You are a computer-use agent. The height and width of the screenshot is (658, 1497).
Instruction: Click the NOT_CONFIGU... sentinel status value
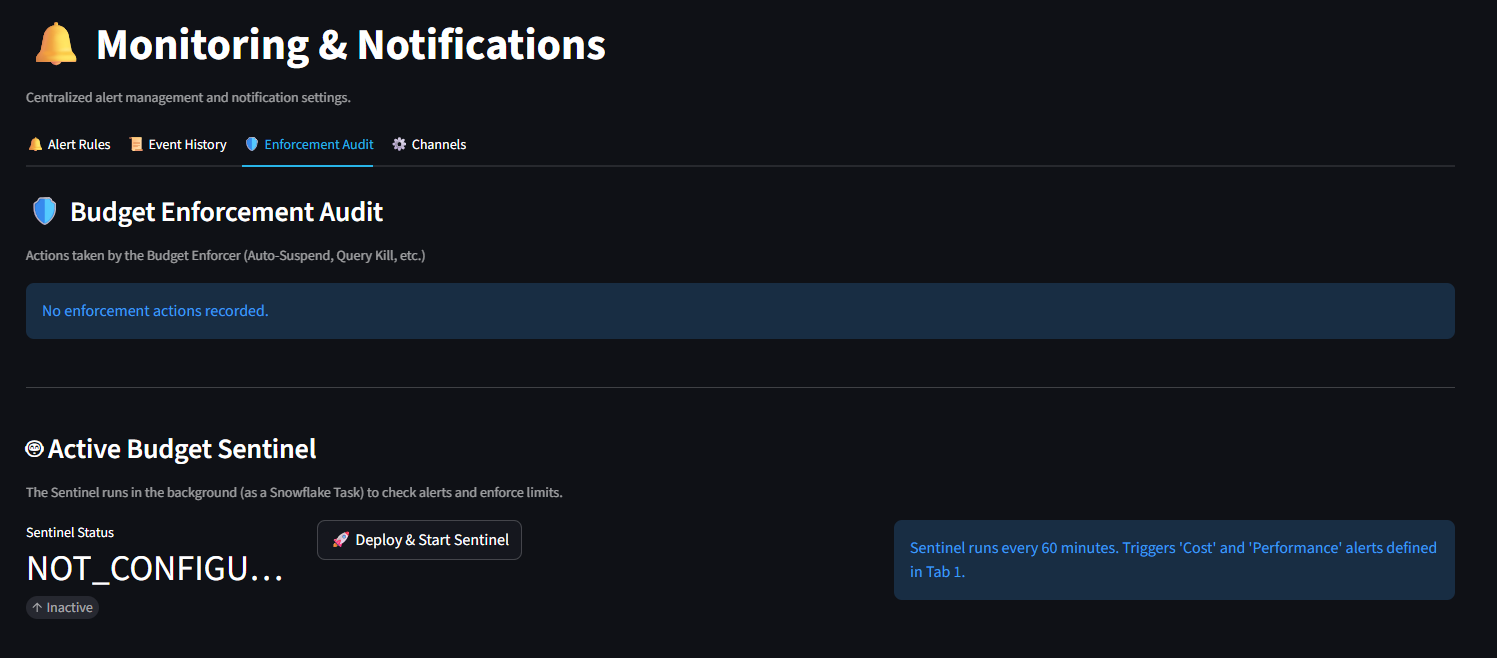155,568
